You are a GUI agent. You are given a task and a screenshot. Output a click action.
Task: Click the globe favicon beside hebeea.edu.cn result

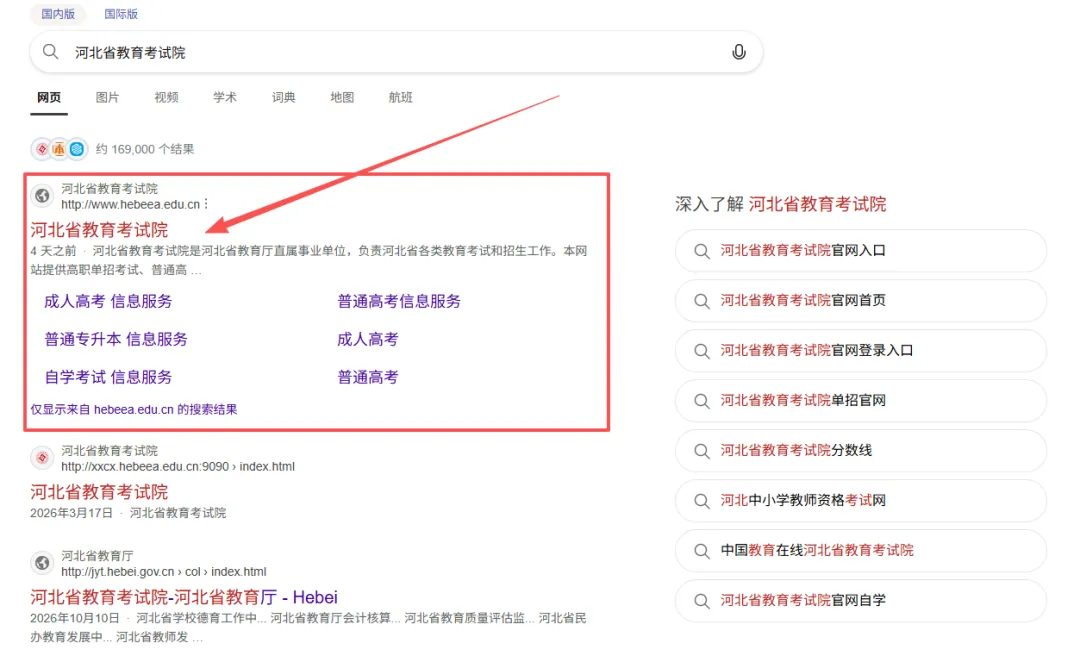42,196
